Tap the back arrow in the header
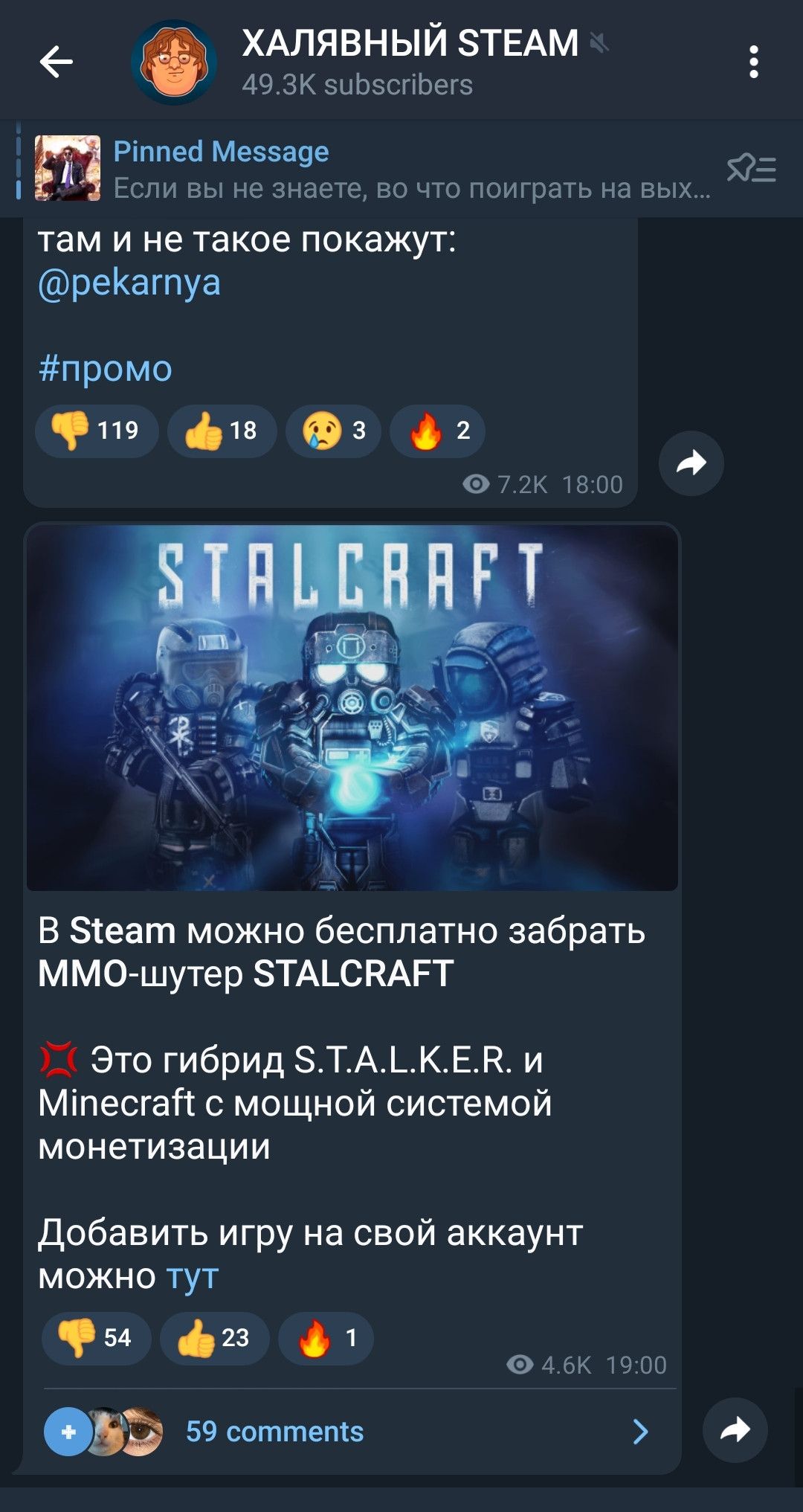 tap(57, 62)
